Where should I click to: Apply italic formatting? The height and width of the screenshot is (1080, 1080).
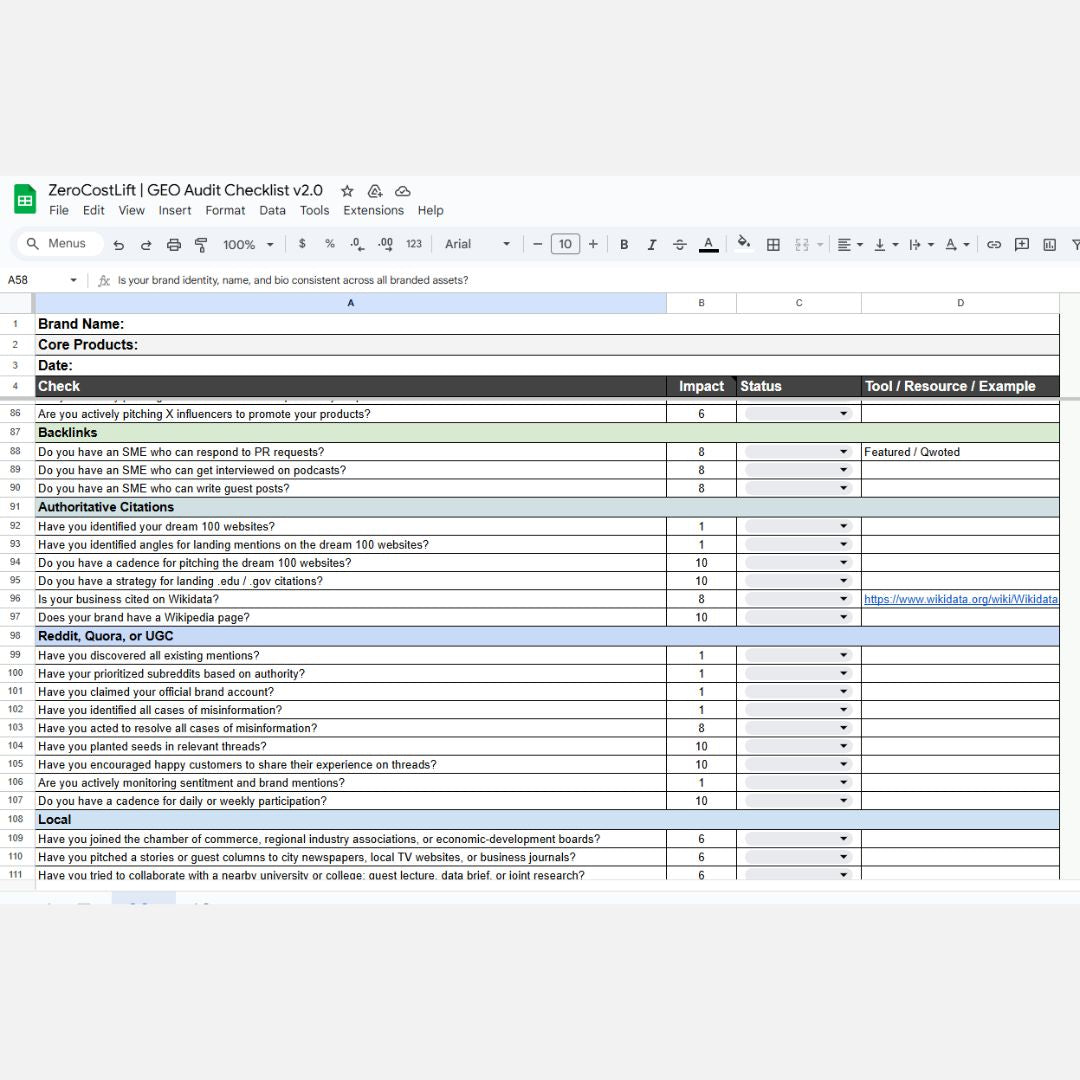point(652,245)
